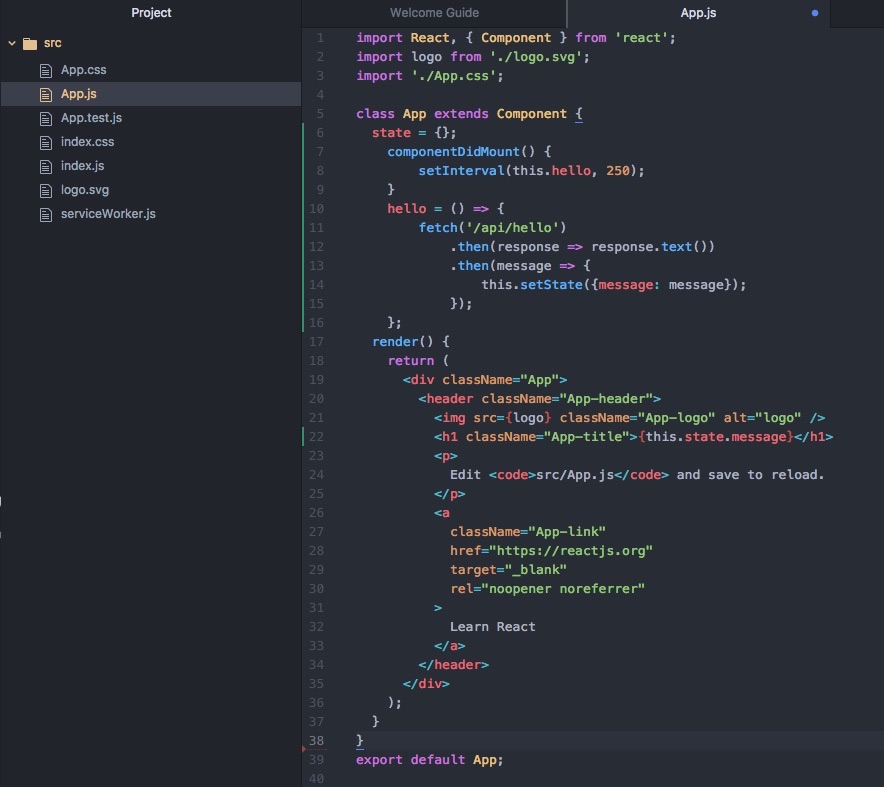The height and width of the screenshot is (787, 884).
Task: Click 'componentDidMount' in the code
Action: [x=453, y=152]
